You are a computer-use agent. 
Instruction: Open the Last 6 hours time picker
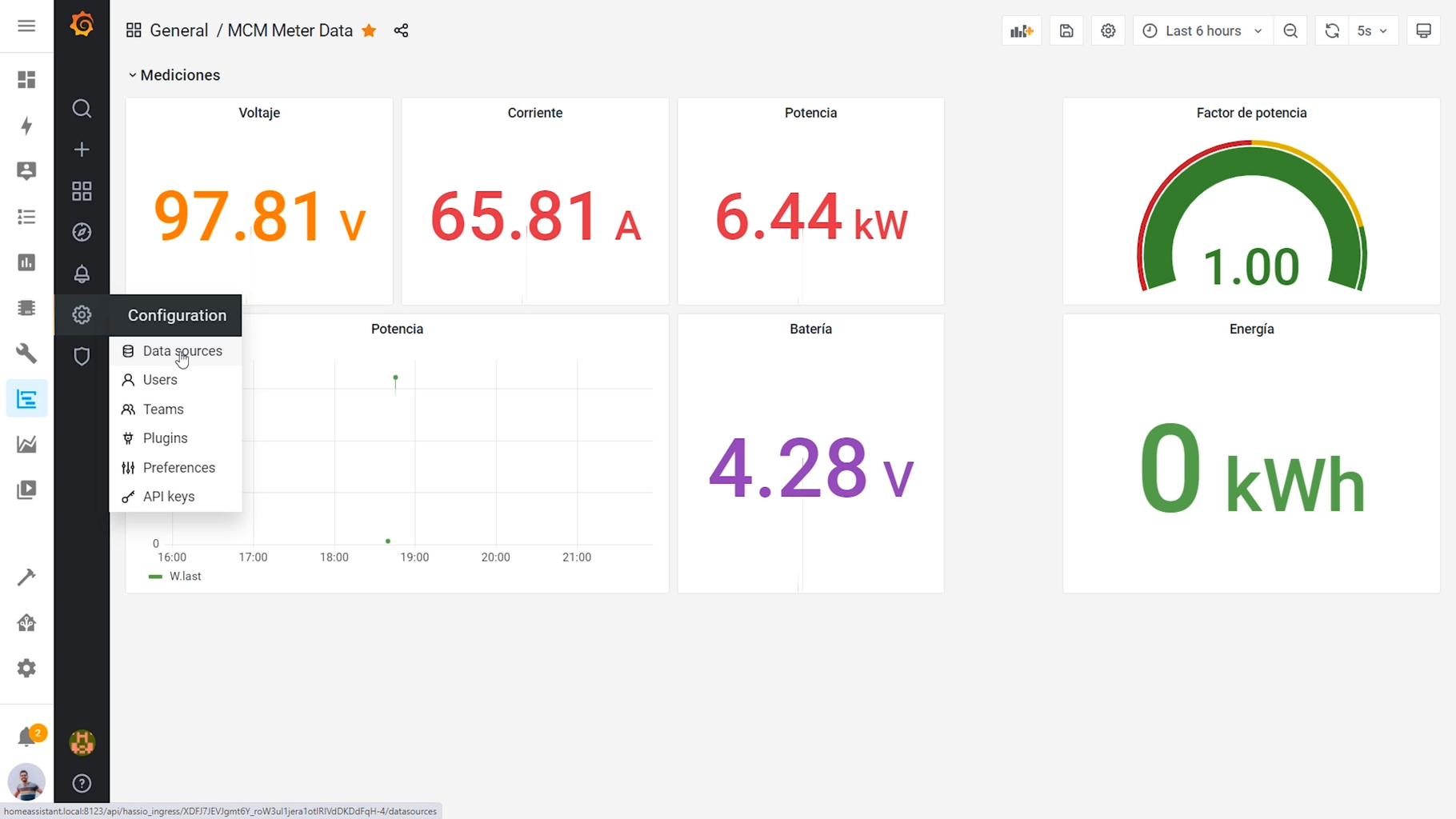pos(1200,30)
